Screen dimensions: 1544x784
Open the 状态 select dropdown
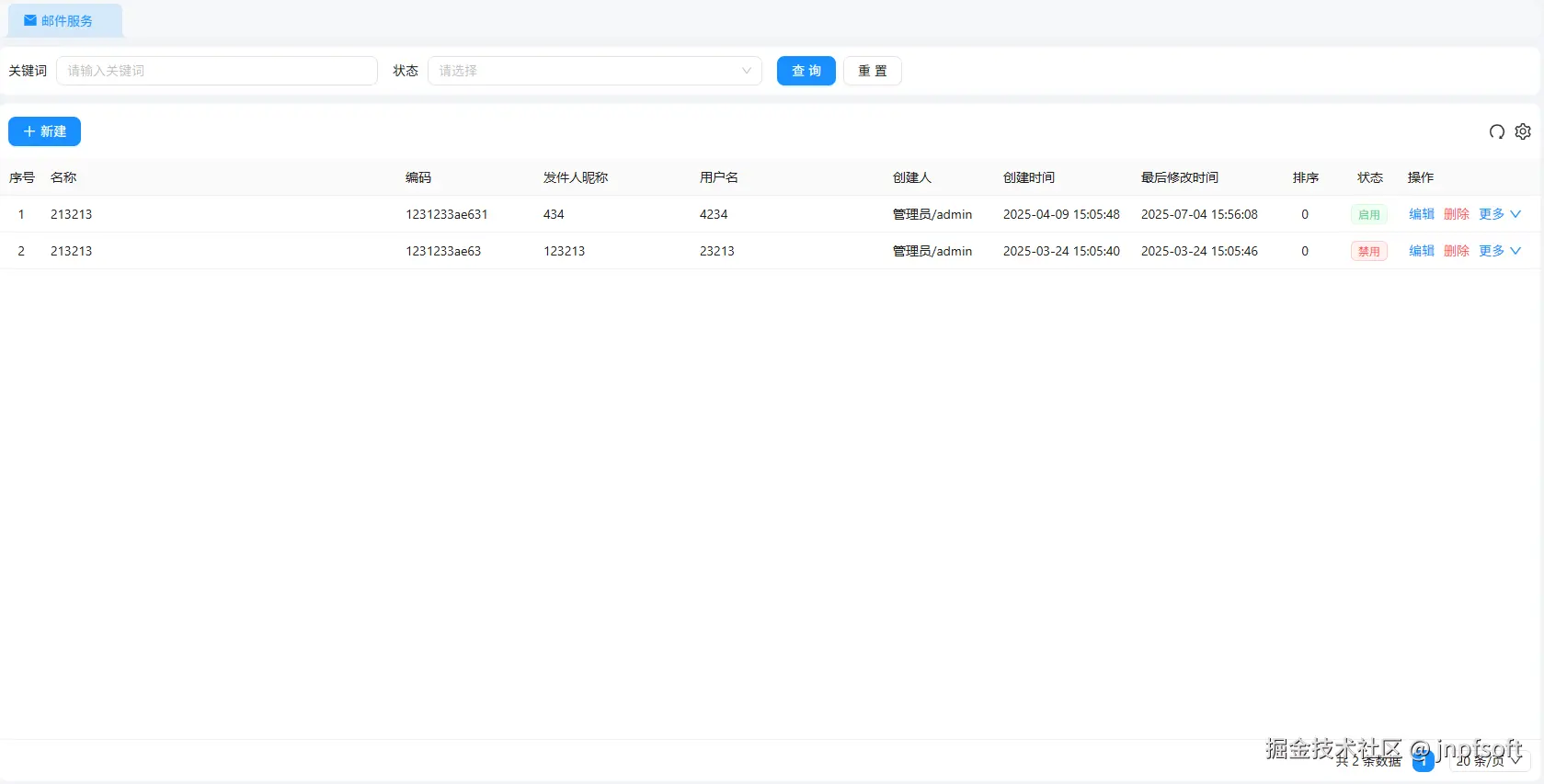[595, 71]
